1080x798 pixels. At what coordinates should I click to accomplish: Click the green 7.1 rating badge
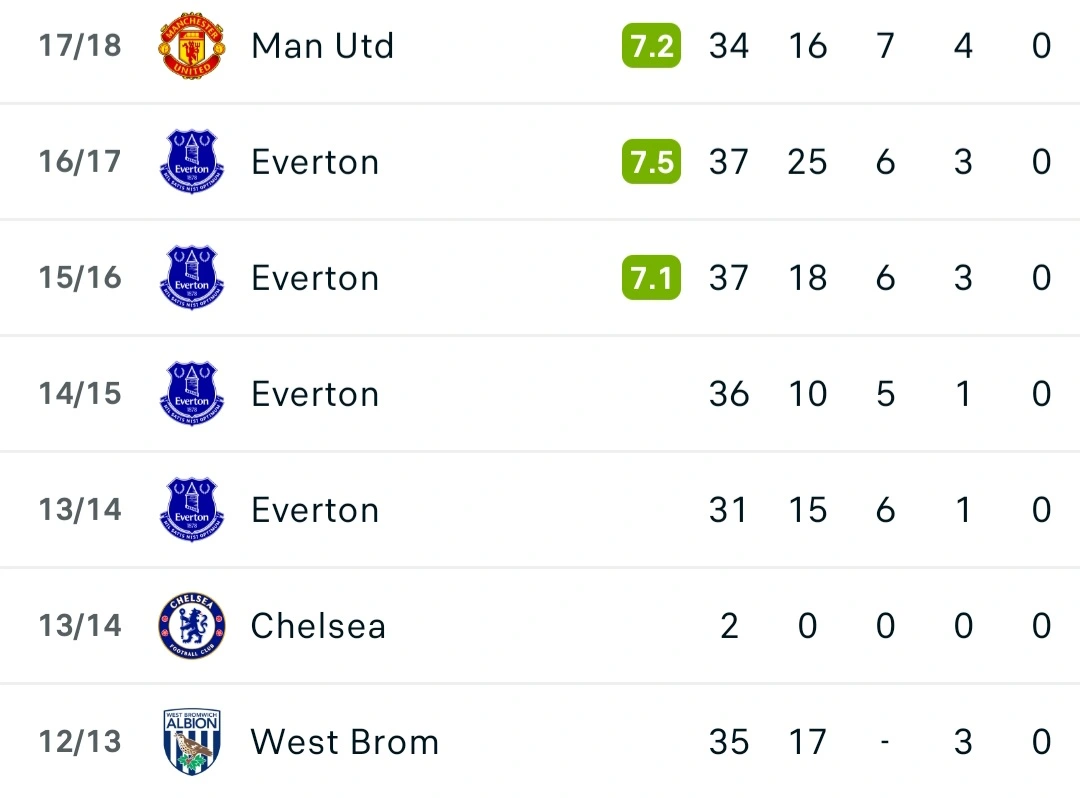651,278
